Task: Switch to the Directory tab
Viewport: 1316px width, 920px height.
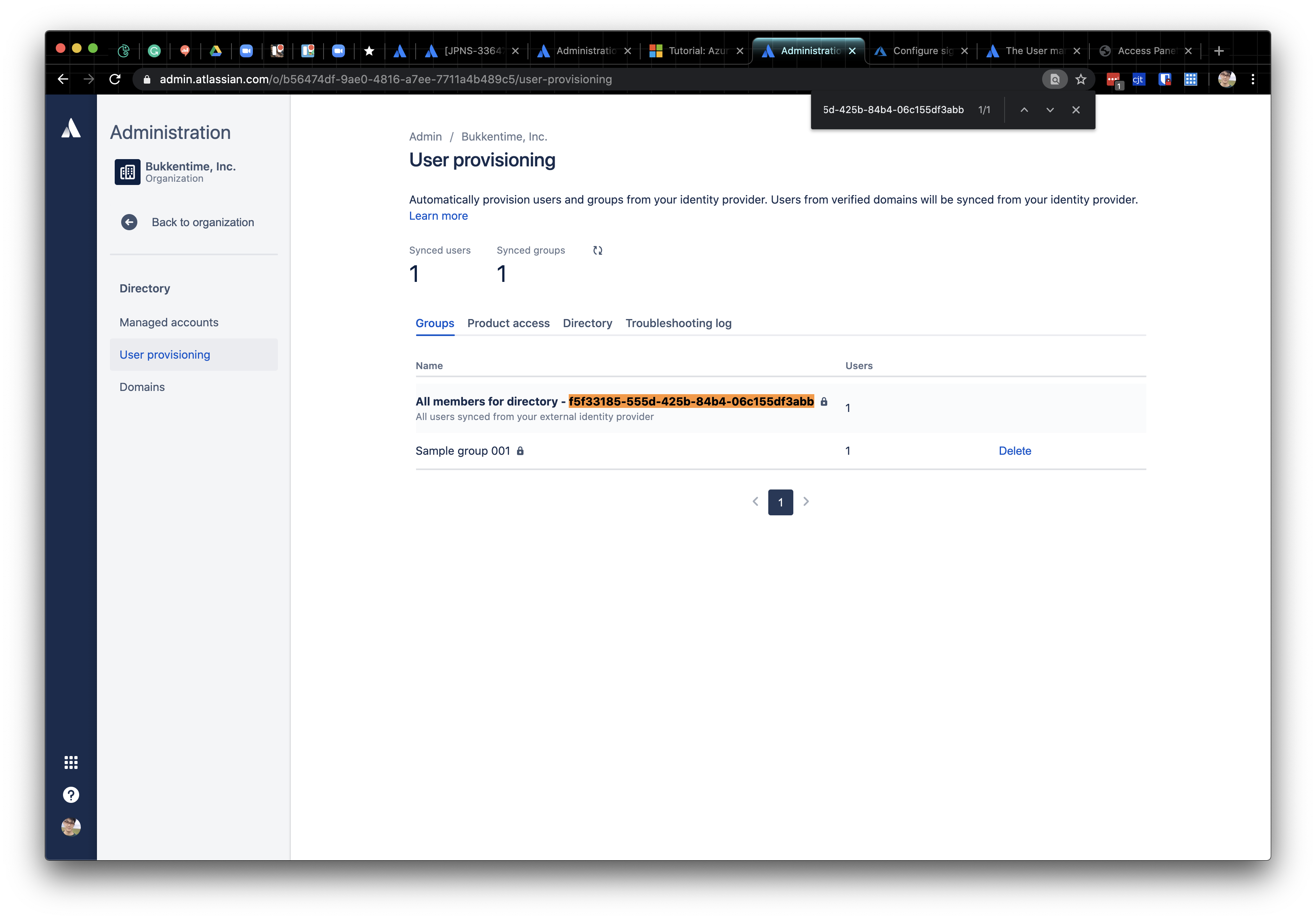Action: pyautogui.click(x=587, y=323)
